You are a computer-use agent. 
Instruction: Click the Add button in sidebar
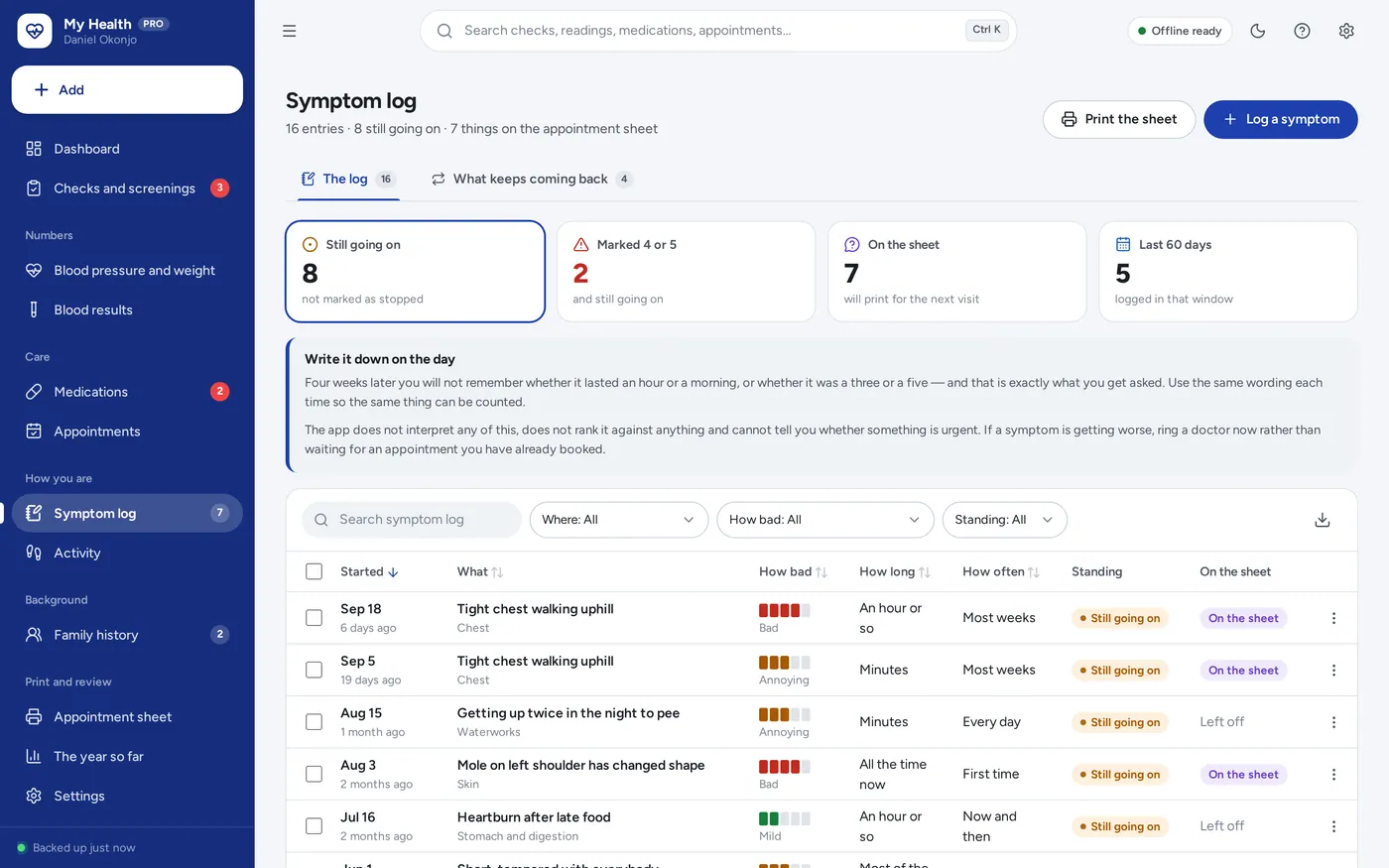tap(127, 90)
